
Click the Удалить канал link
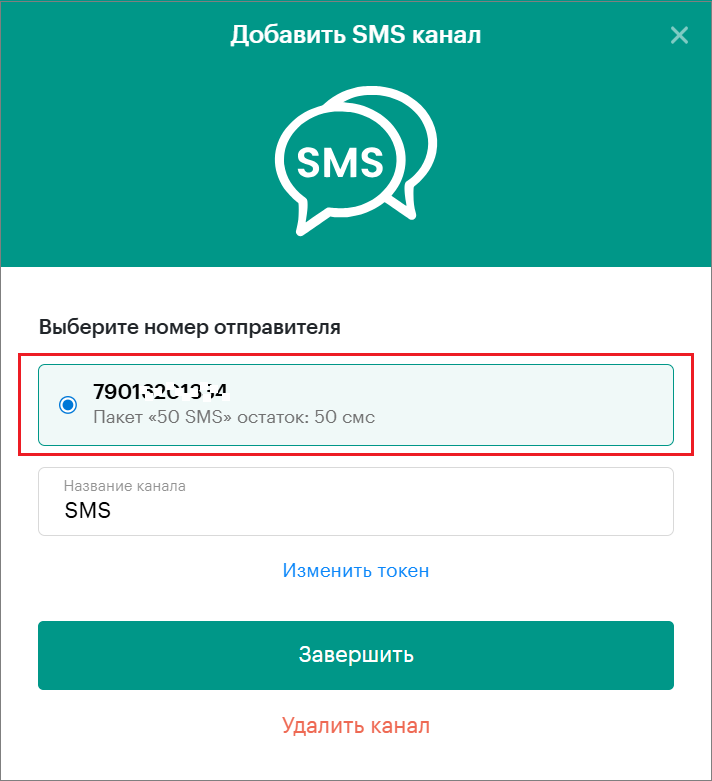[x=356, y=726]
